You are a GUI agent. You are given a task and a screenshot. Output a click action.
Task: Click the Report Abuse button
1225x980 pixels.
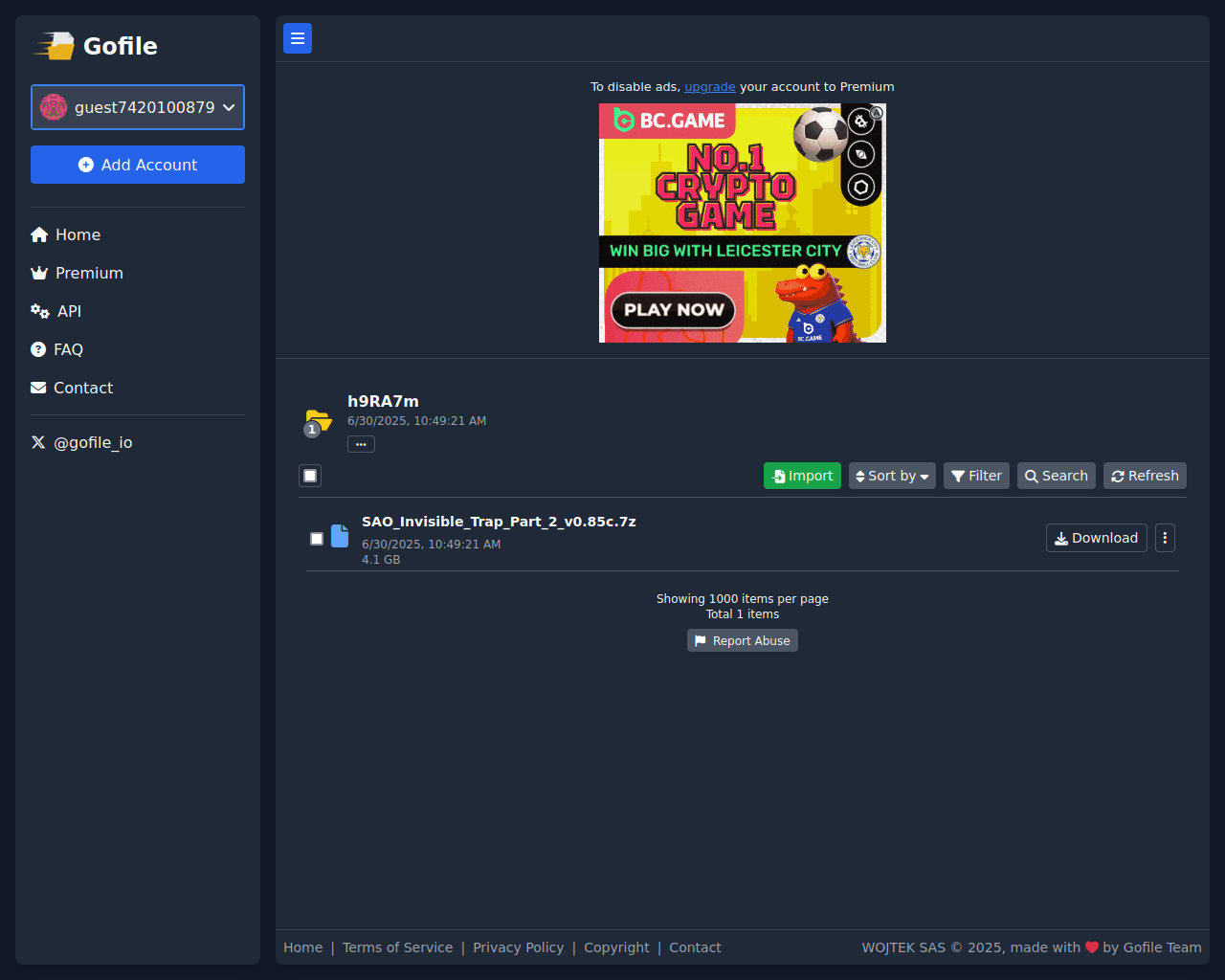[x=743, y=640]
